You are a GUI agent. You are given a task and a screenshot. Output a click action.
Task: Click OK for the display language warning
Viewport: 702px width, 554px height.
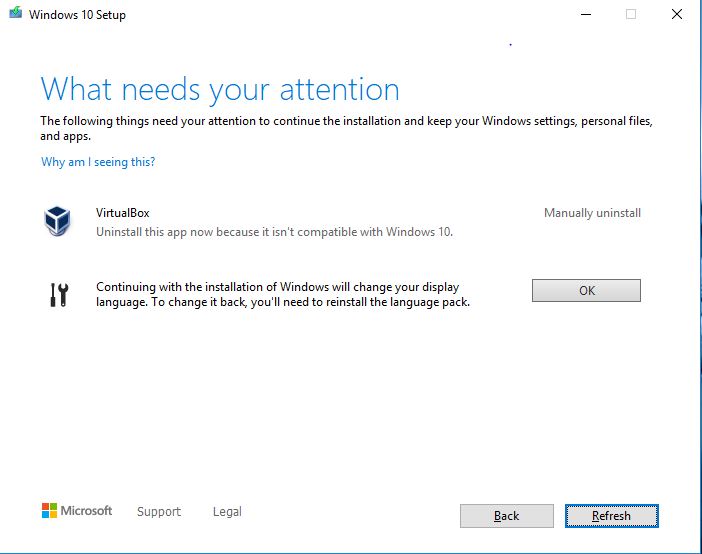click(x=586, y=291)
